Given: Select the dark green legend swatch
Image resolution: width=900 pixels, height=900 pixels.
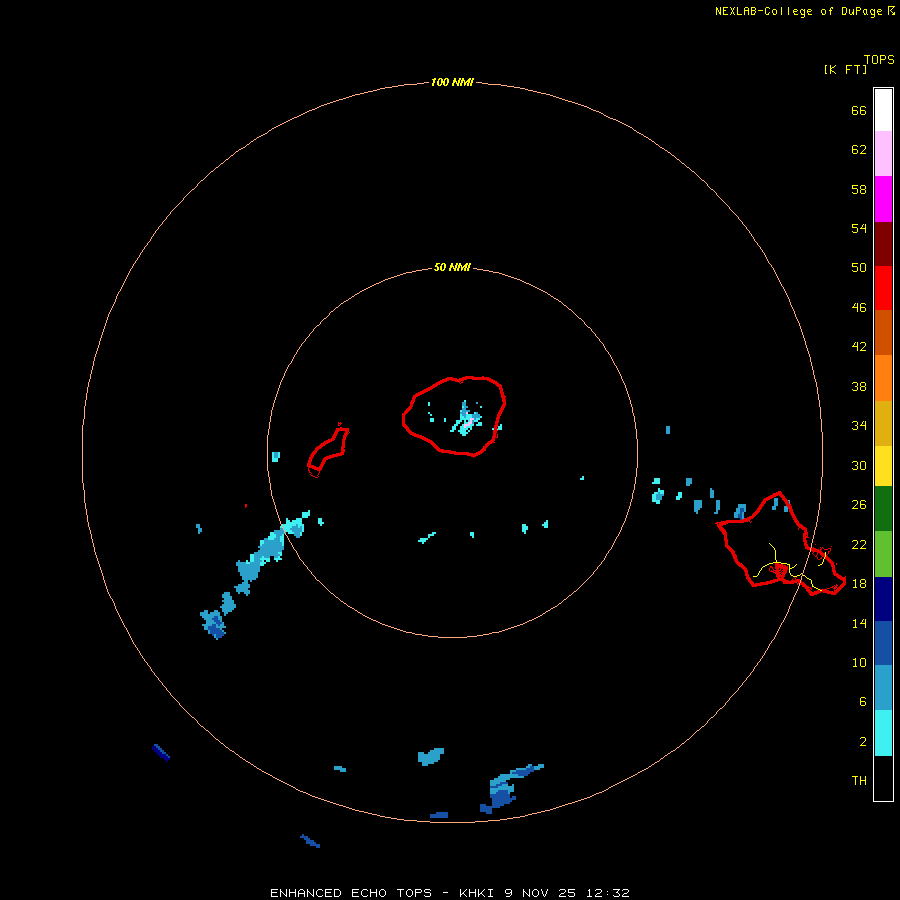Looking at the screenshot, I should click(883, 509).
